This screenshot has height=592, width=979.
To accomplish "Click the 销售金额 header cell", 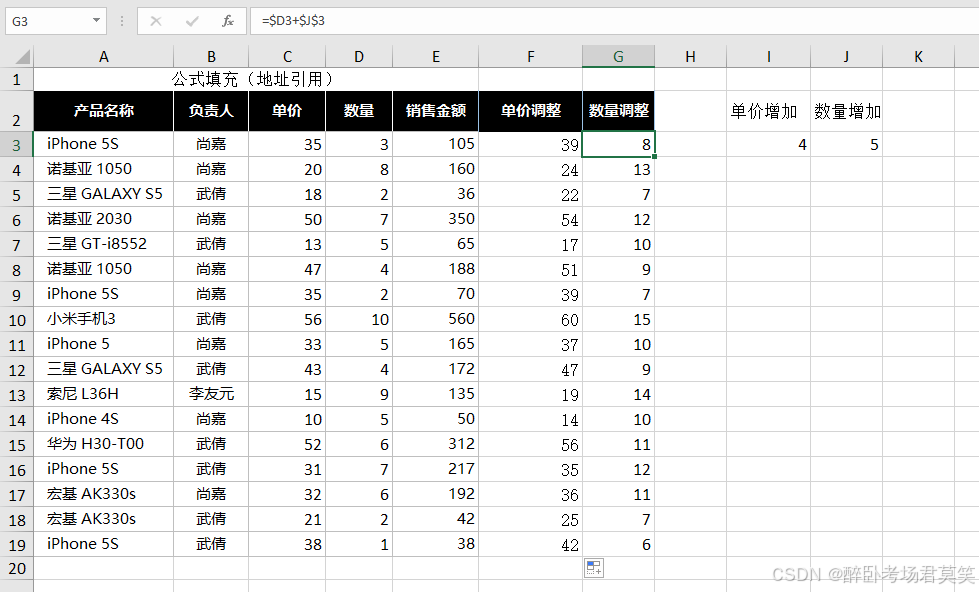I will click(436, 111).
